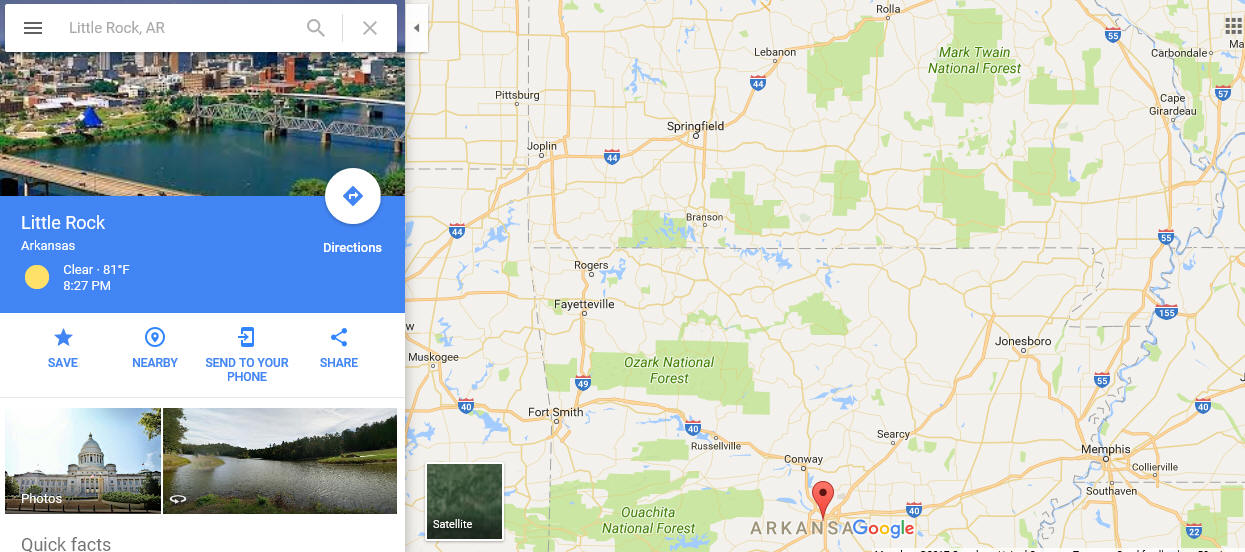Open Google apps grid icon

1234,26
